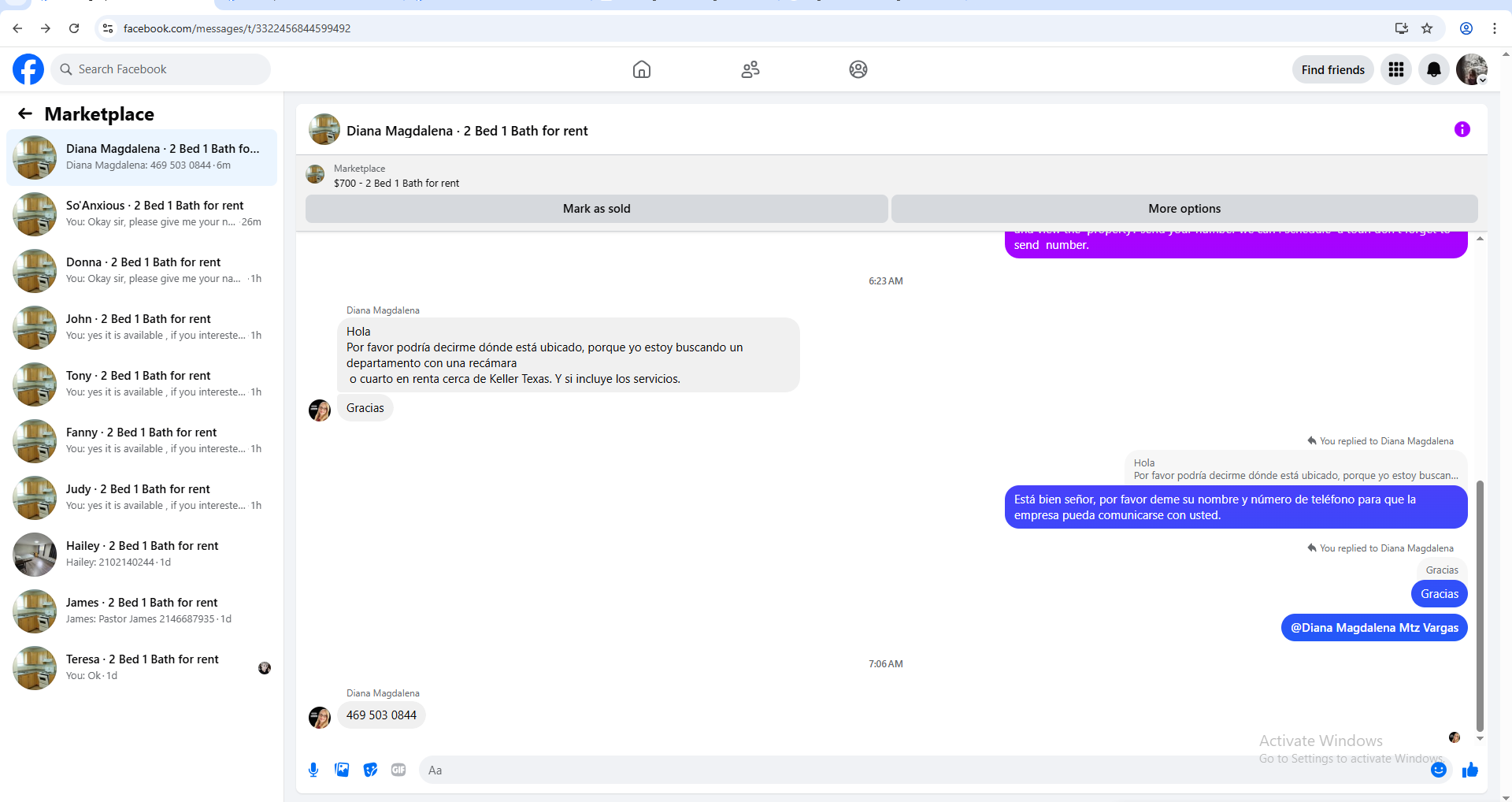Click the Spanish reply message bubble
The image size is (1512, 802).
point(1236,507)
